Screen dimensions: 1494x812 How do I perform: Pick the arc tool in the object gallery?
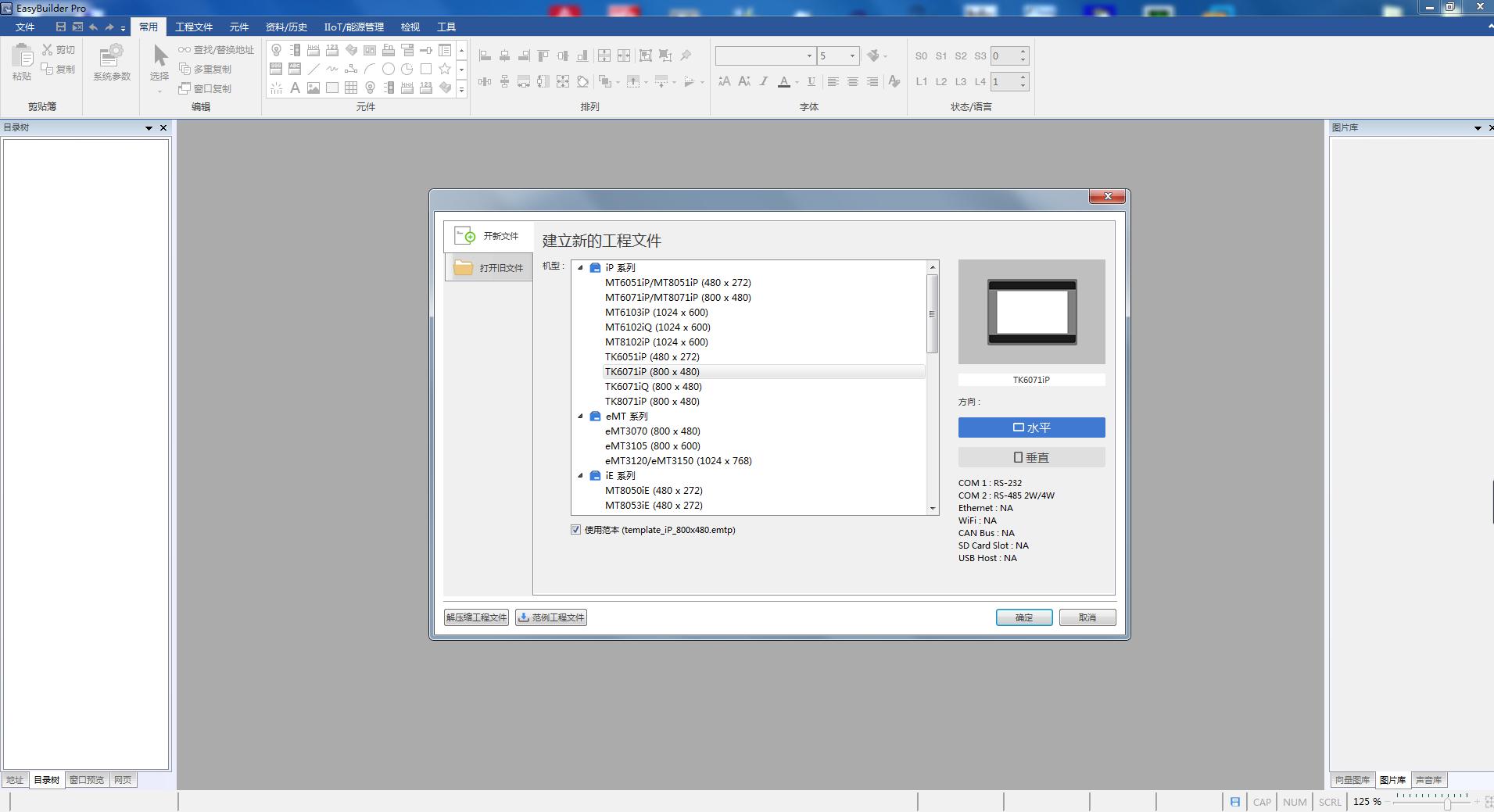point(370,69)
